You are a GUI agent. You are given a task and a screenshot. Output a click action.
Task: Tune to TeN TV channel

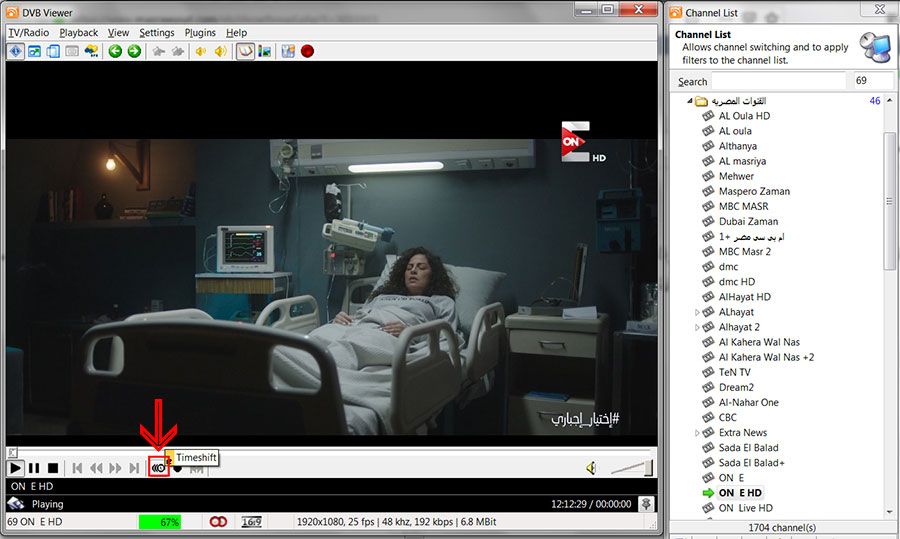(x=734, y=373)
